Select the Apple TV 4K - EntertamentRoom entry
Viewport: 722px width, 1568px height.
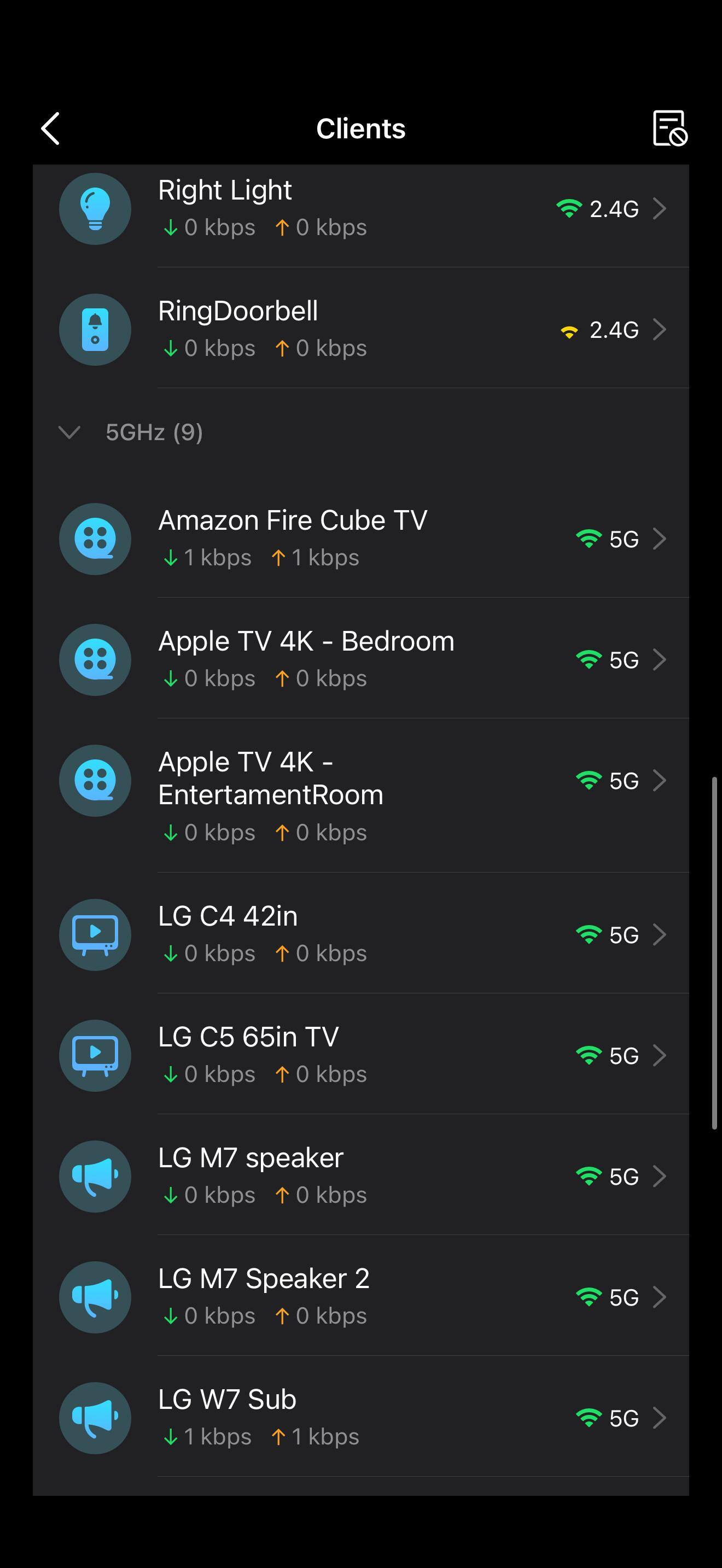pyautogui.click(x=271, y=779)
